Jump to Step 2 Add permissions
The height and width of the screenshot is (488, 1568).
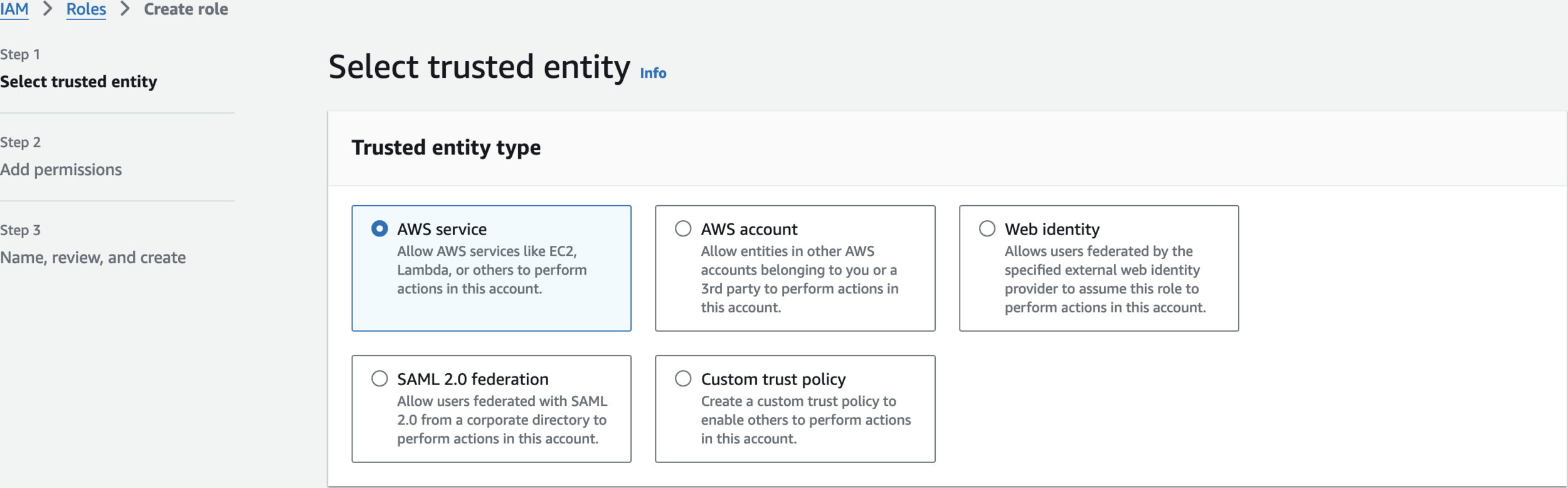pos(61,169)
